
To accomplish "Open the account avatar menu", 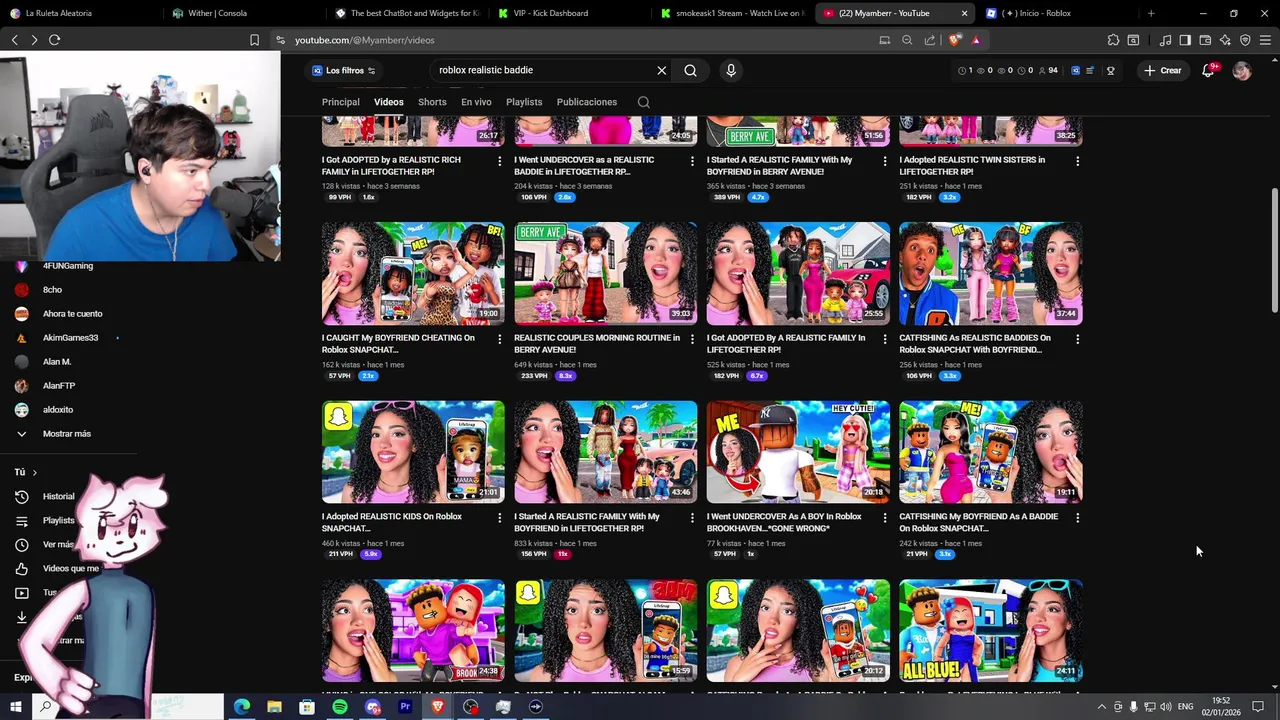I will (x=1242, y=70).
